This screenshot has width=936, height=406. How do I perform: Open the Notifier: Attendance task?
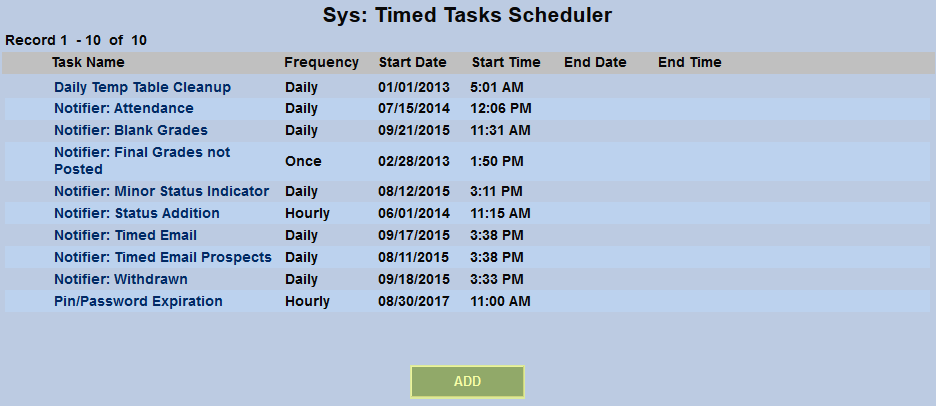[124, 108]
